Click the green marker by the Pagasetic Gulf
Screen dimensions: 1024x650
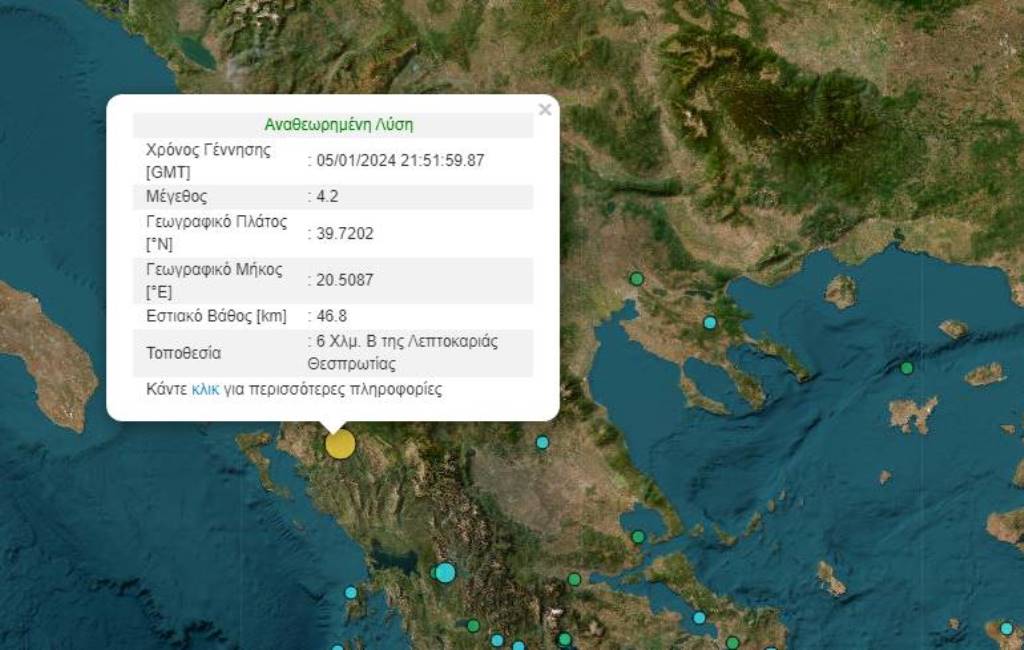[638, 537]
